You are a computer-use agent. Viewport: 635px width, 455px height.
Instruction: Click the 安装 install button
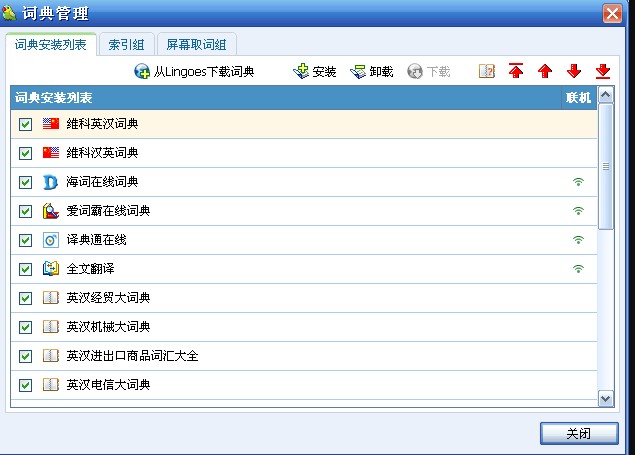click(315, 72)
